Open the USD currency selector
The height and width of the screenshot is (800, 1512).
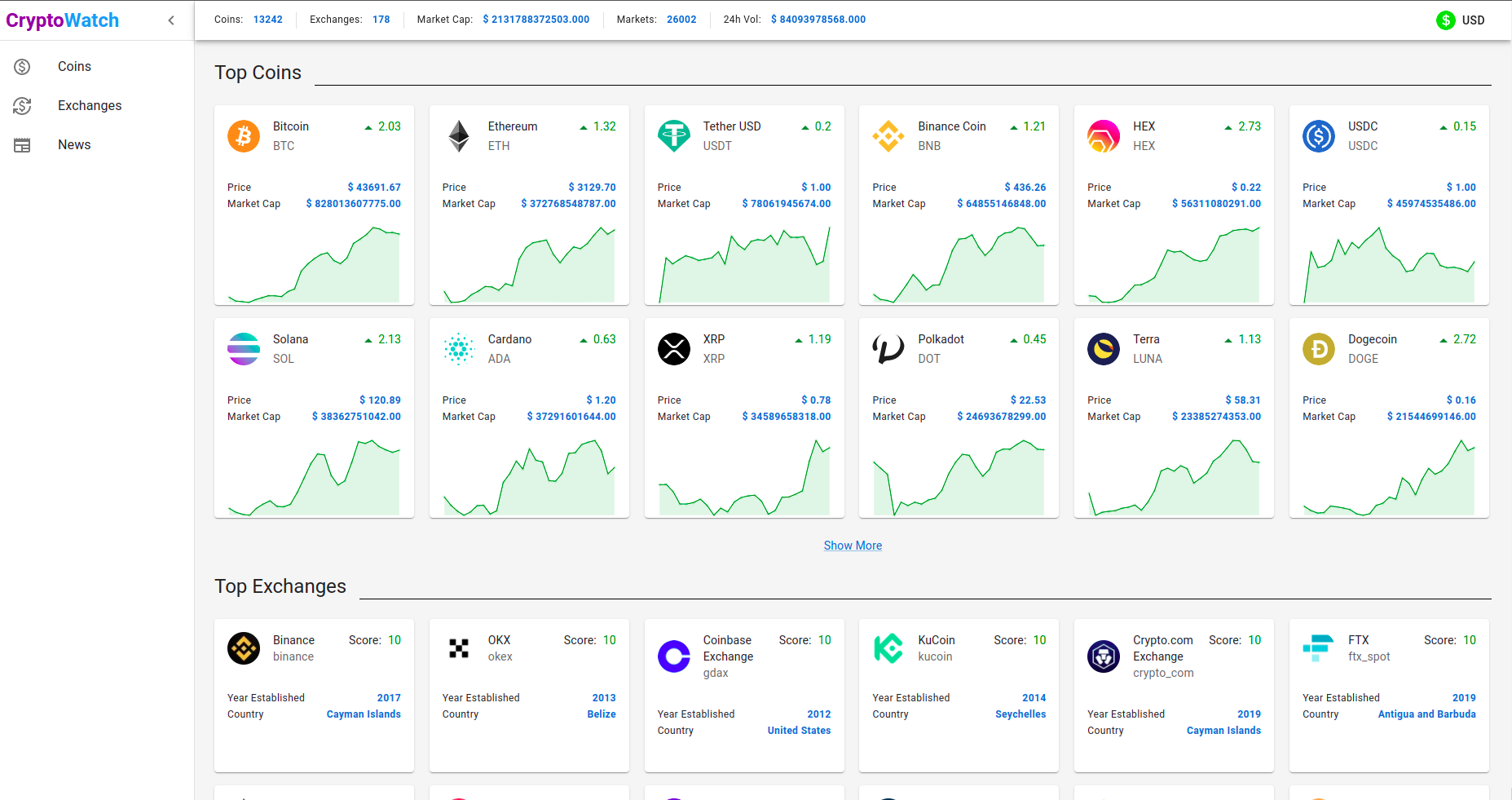(1461, 20)
